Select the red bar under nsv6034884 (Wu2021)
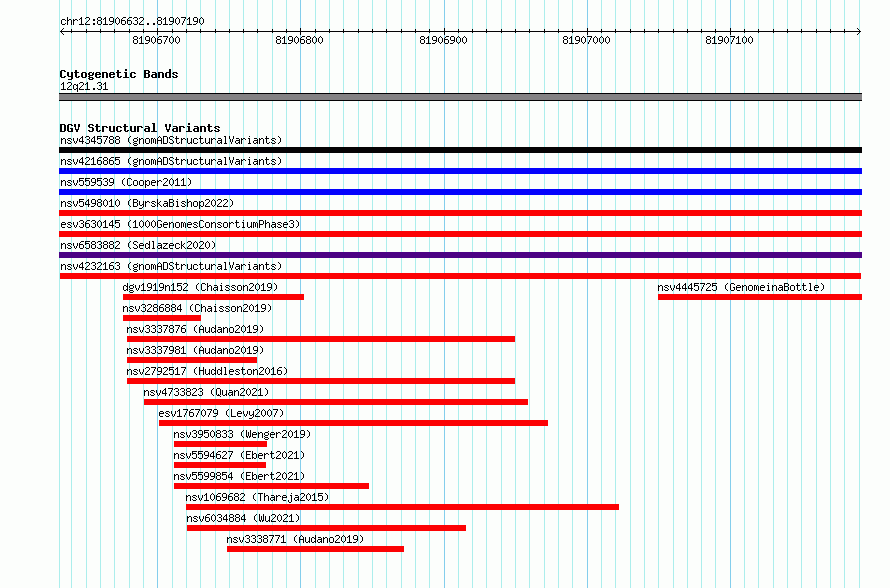This screenshot has width=890, height=588. (x=326, y=528)
